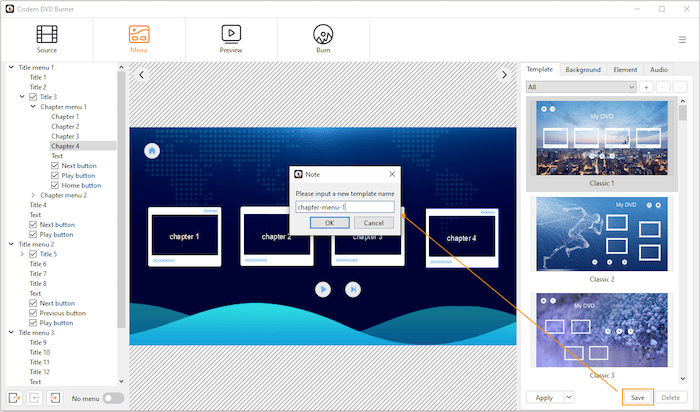
Task: Open the All template category dropdown
Action: click(581, 87)
